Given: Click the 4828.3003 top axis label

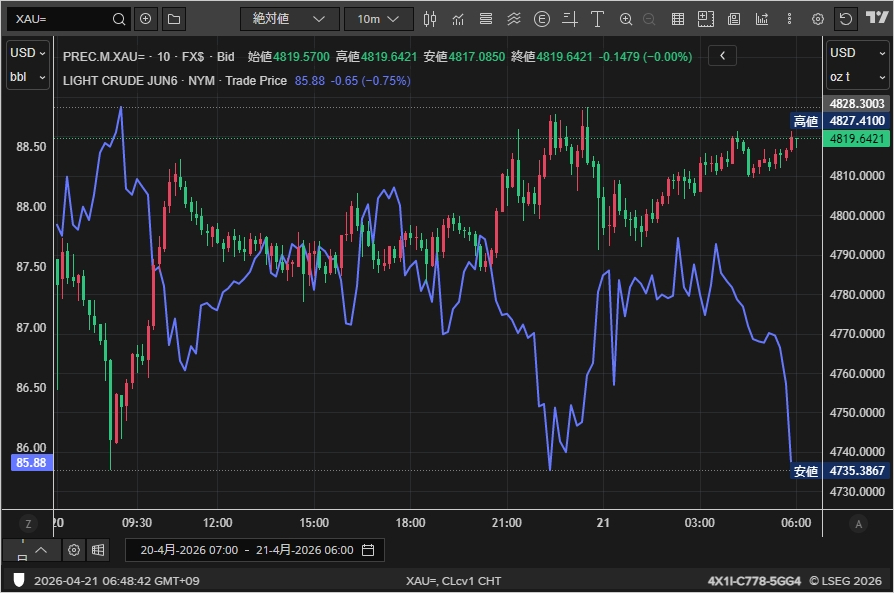Looking at the screenshot, I should click(x=856, y=104).
